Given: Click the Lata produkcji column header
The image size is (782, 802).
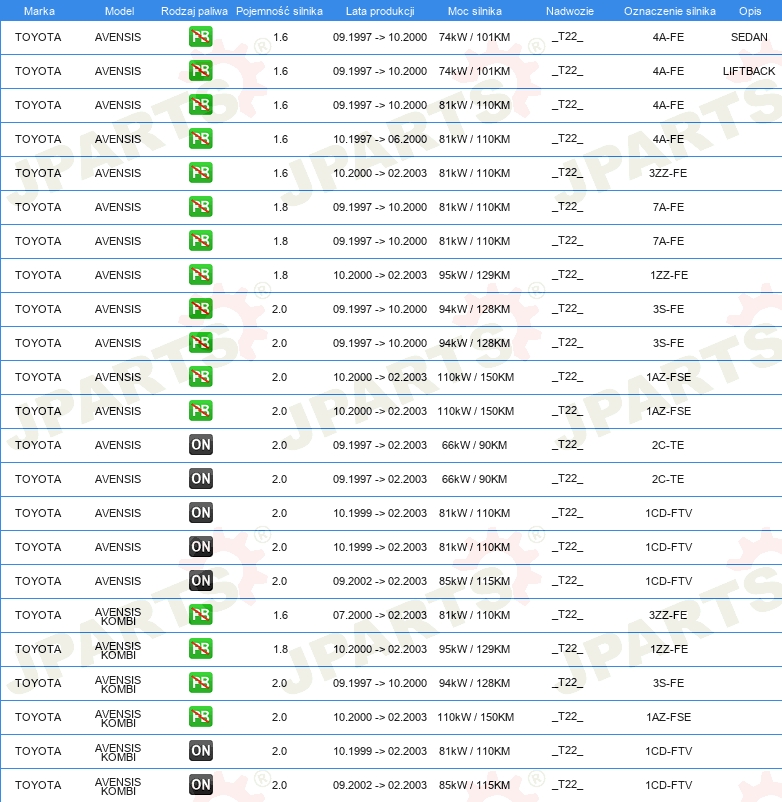Looking at the screenshot, I should tap(380, 11).
